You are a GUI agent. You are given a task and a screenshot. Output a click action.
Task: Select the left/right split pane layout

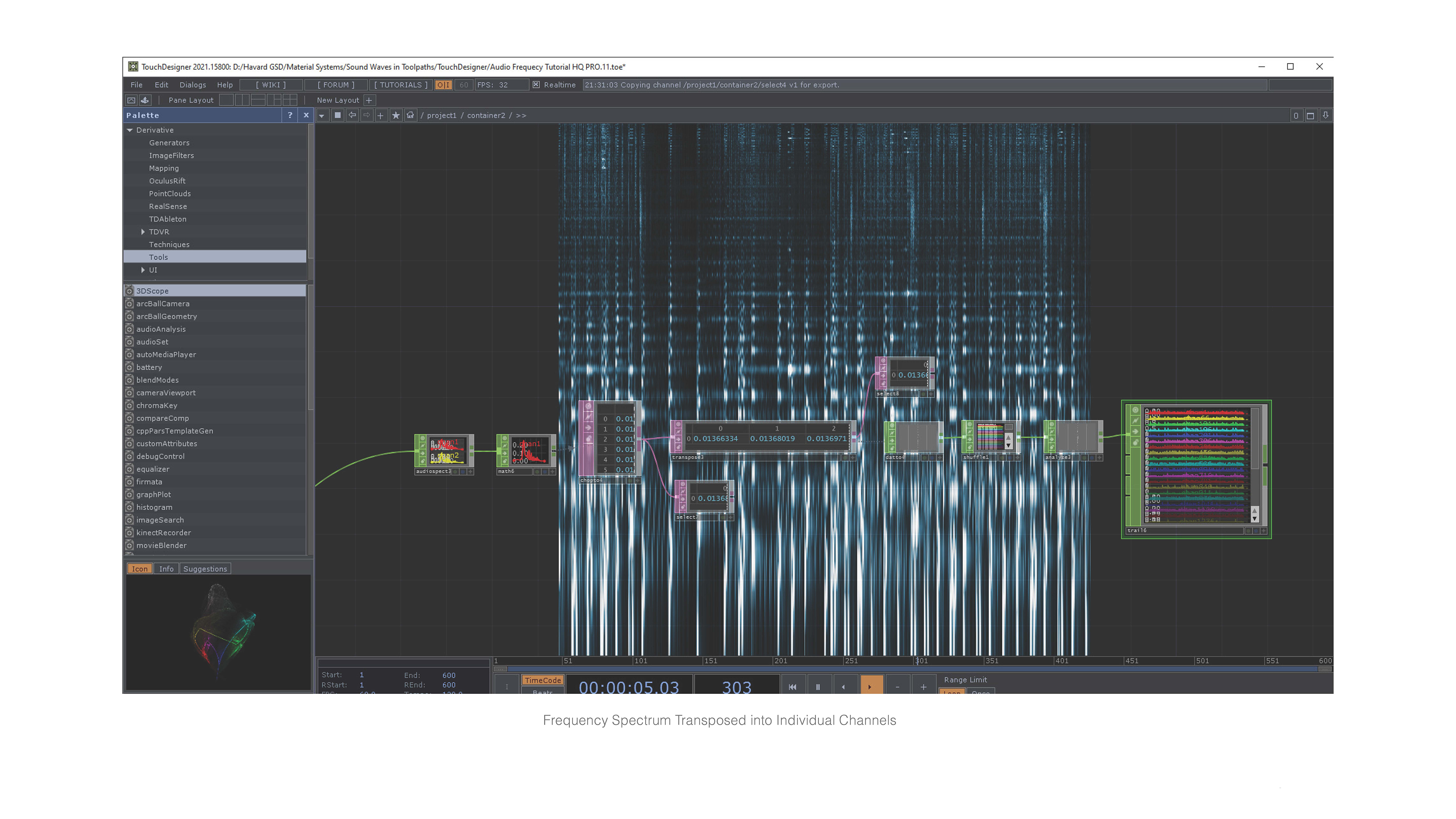click(242, 100)
